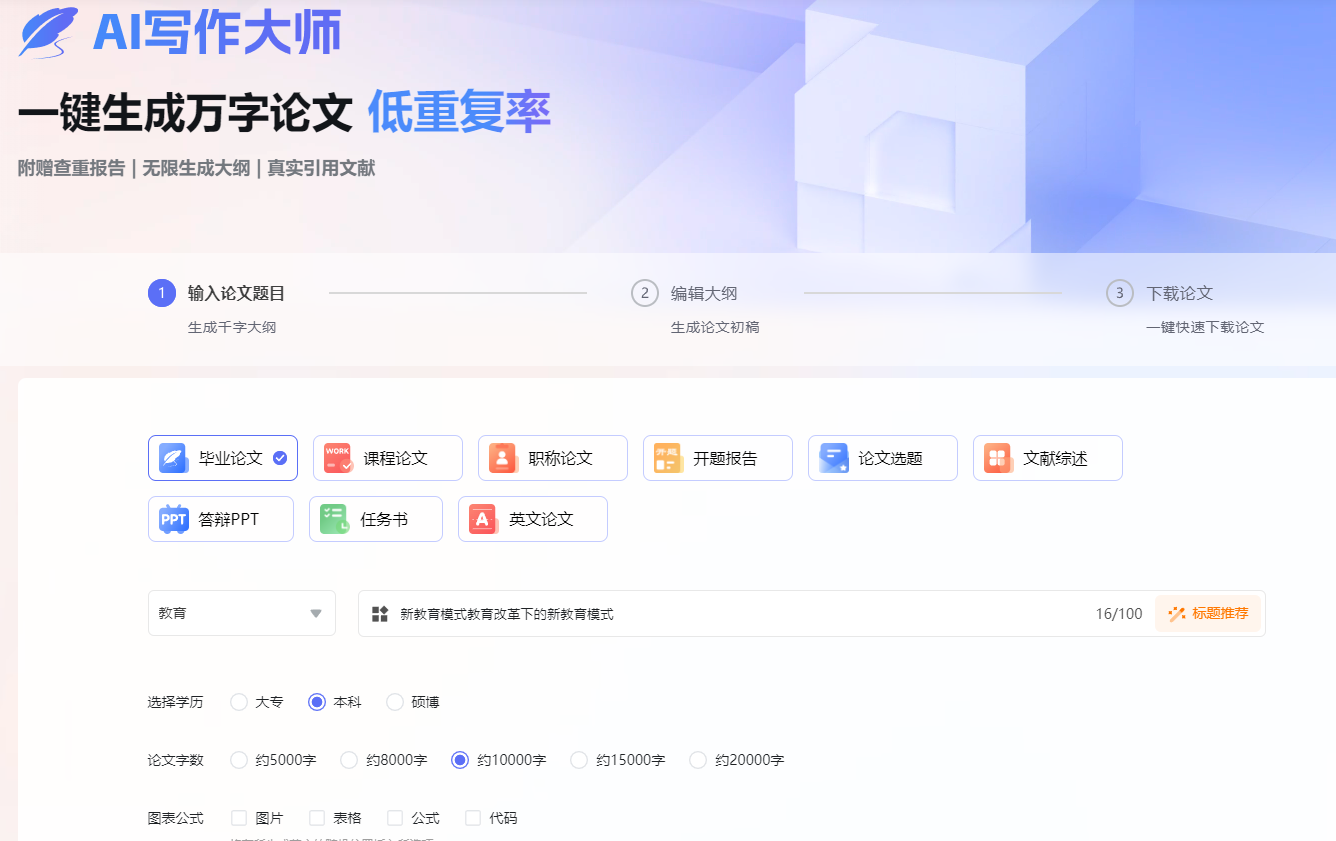Switch to 答辩PPT type
Image resolution: width=1336 pixels, height=841 pixels.
click(x=221, y=519)
